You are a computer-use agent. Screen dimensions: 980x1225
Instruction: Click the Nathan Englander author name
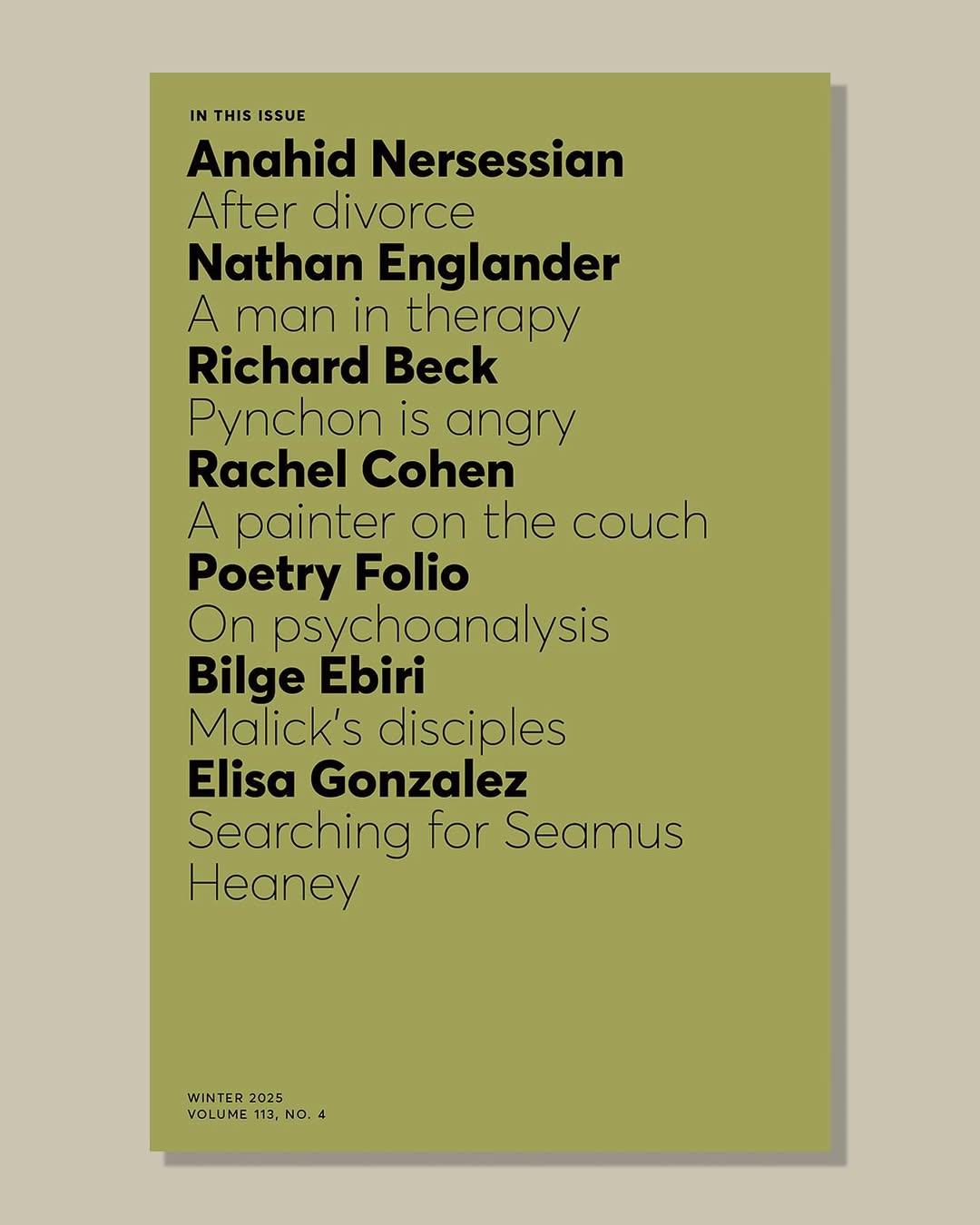(x=403, y=264)
